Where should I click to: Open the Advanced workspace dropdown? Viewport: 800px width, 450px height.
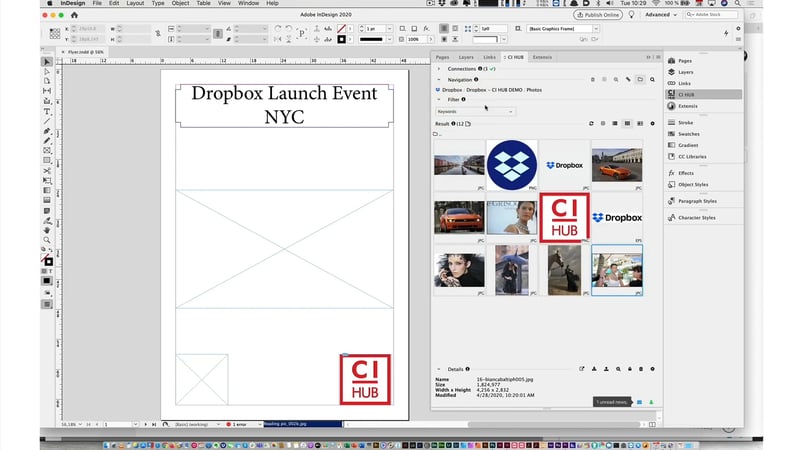coord(661,15)
